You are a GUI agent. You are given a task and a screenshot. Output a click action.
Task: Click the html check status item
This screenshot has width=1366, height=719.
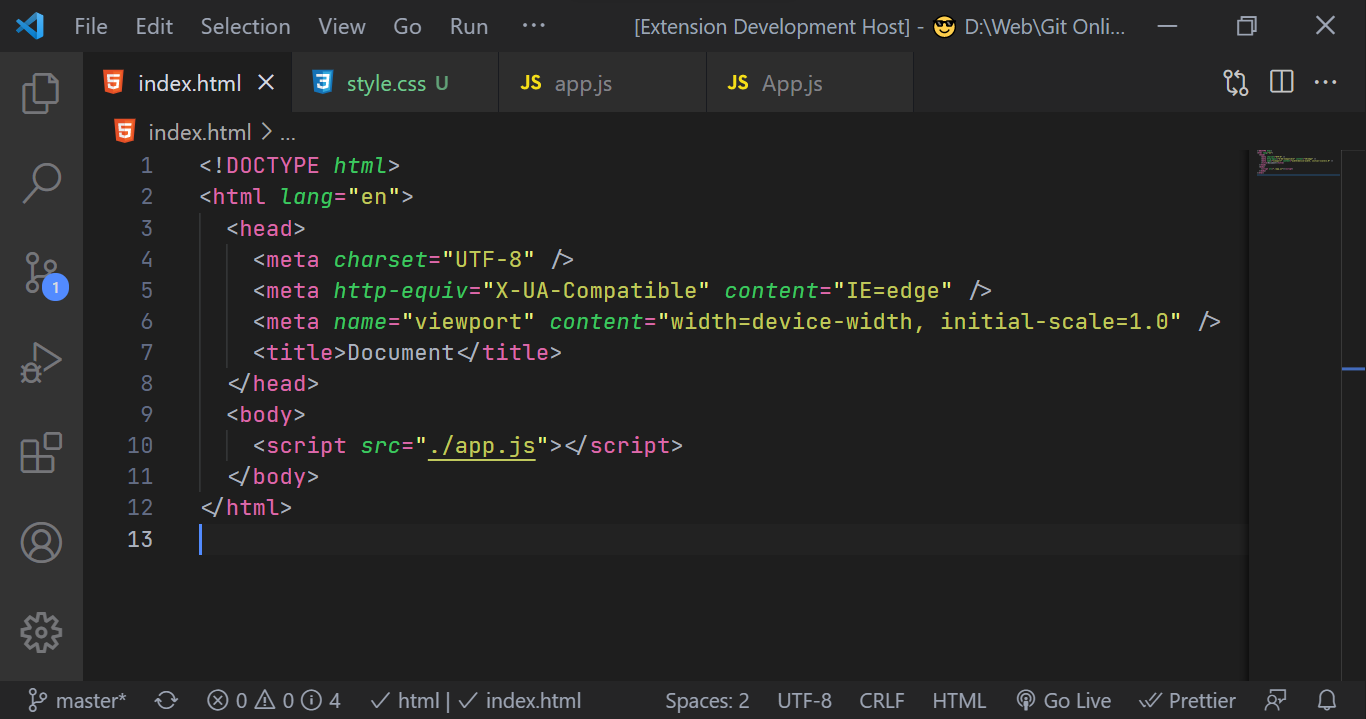(x=404, y=701)
